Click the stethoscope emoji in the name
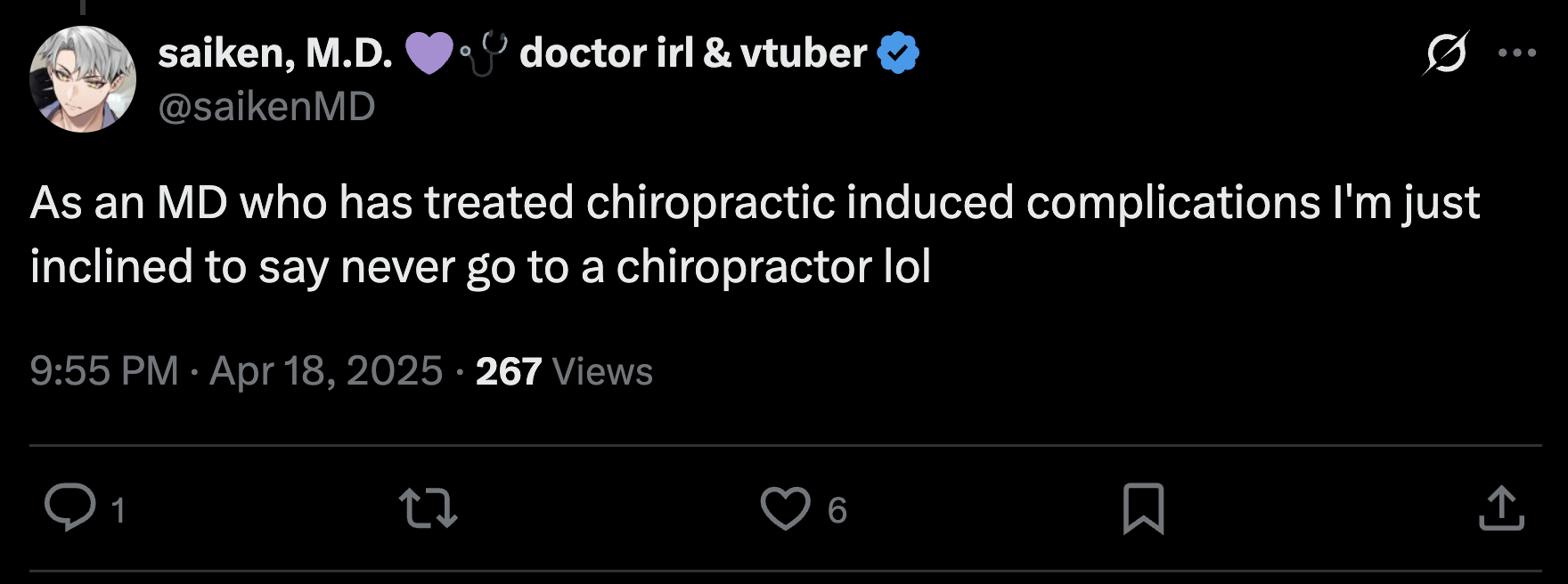The width and height of the screenshot is (1568, 584). (484, 53)
